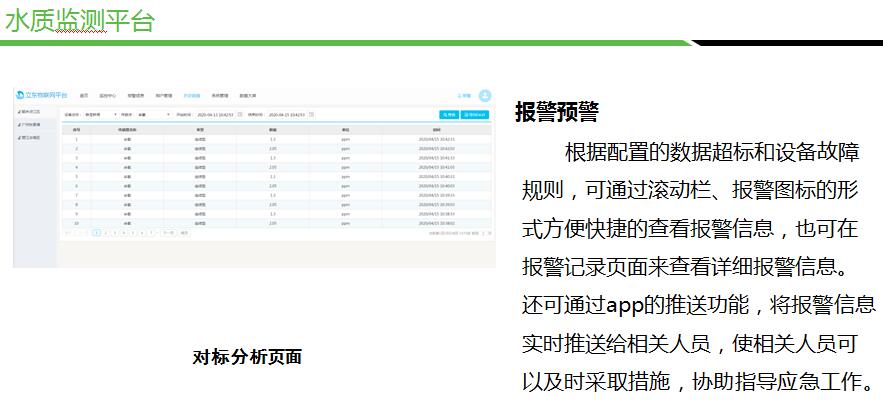883x408 pixels.
Task: Click the highlighted page 1 pagination button
Action: 96,232
